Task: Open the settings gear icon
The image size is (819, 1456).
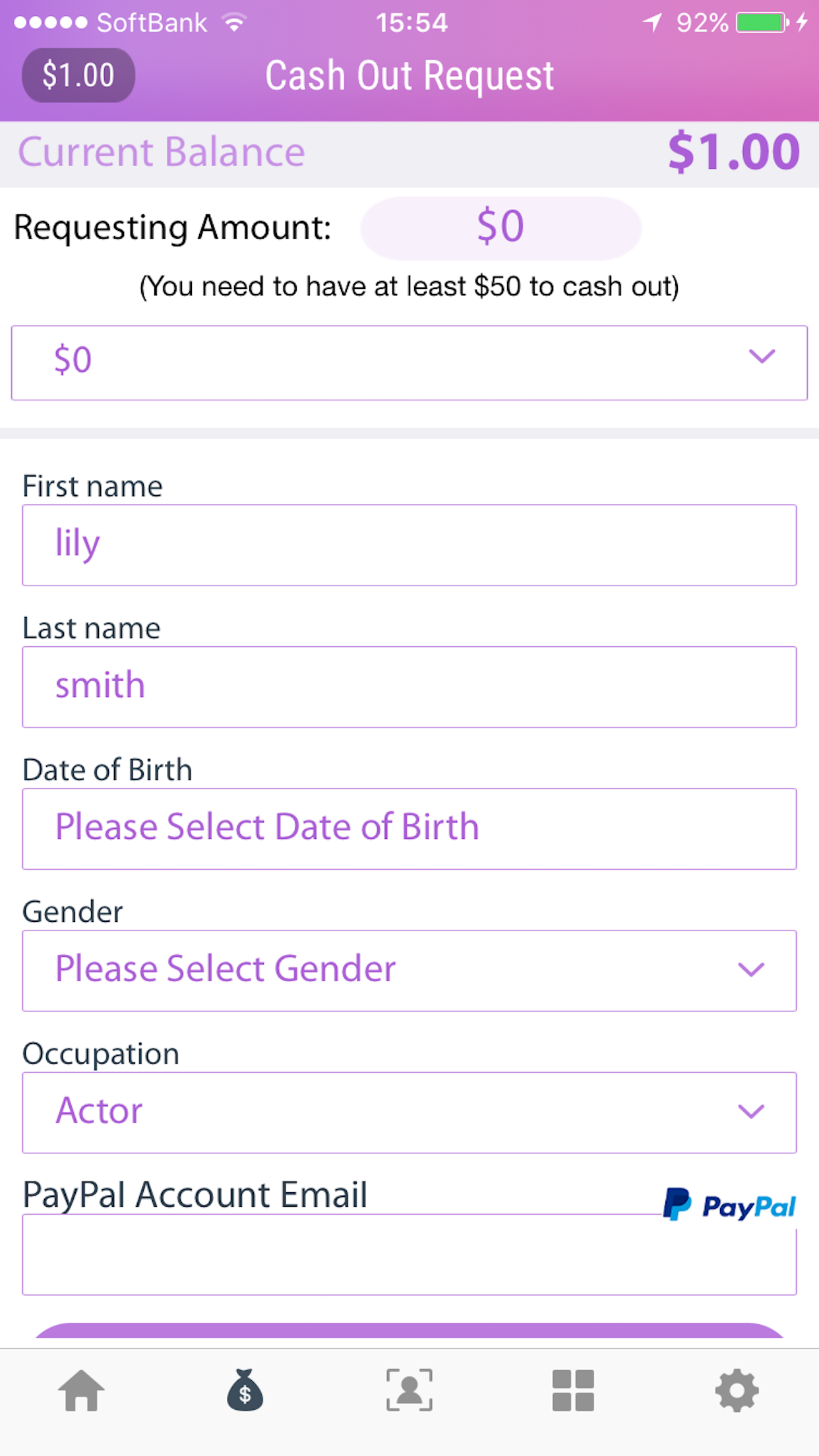Action: coord(737,1390)
